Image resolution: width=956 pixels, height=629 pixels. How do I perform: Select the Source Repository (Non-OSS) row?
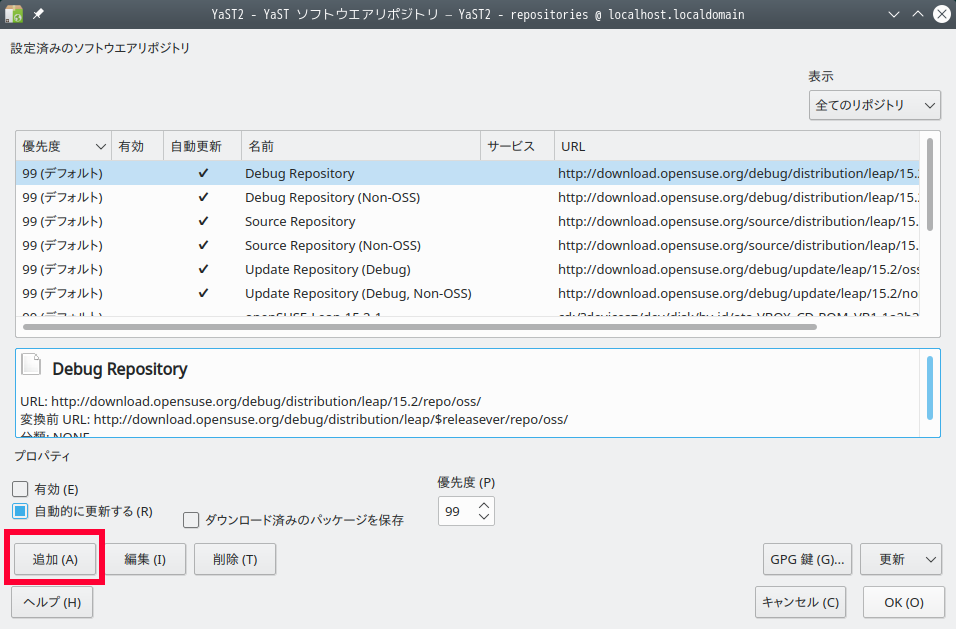pyautogui.click(x=468, y=246)
